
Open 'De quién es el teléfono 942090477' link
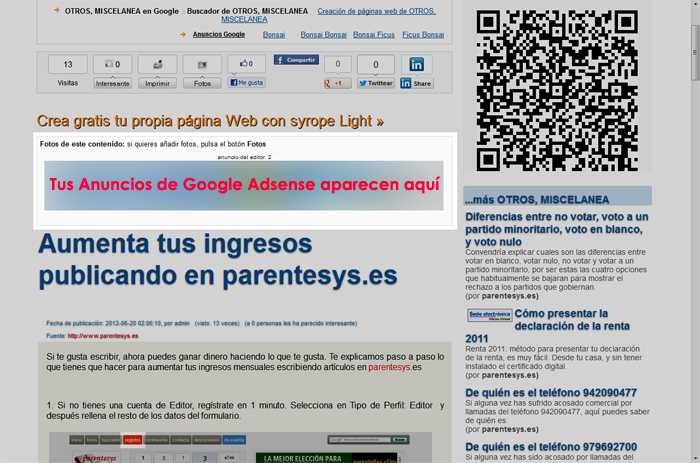(x=551, y=392)
